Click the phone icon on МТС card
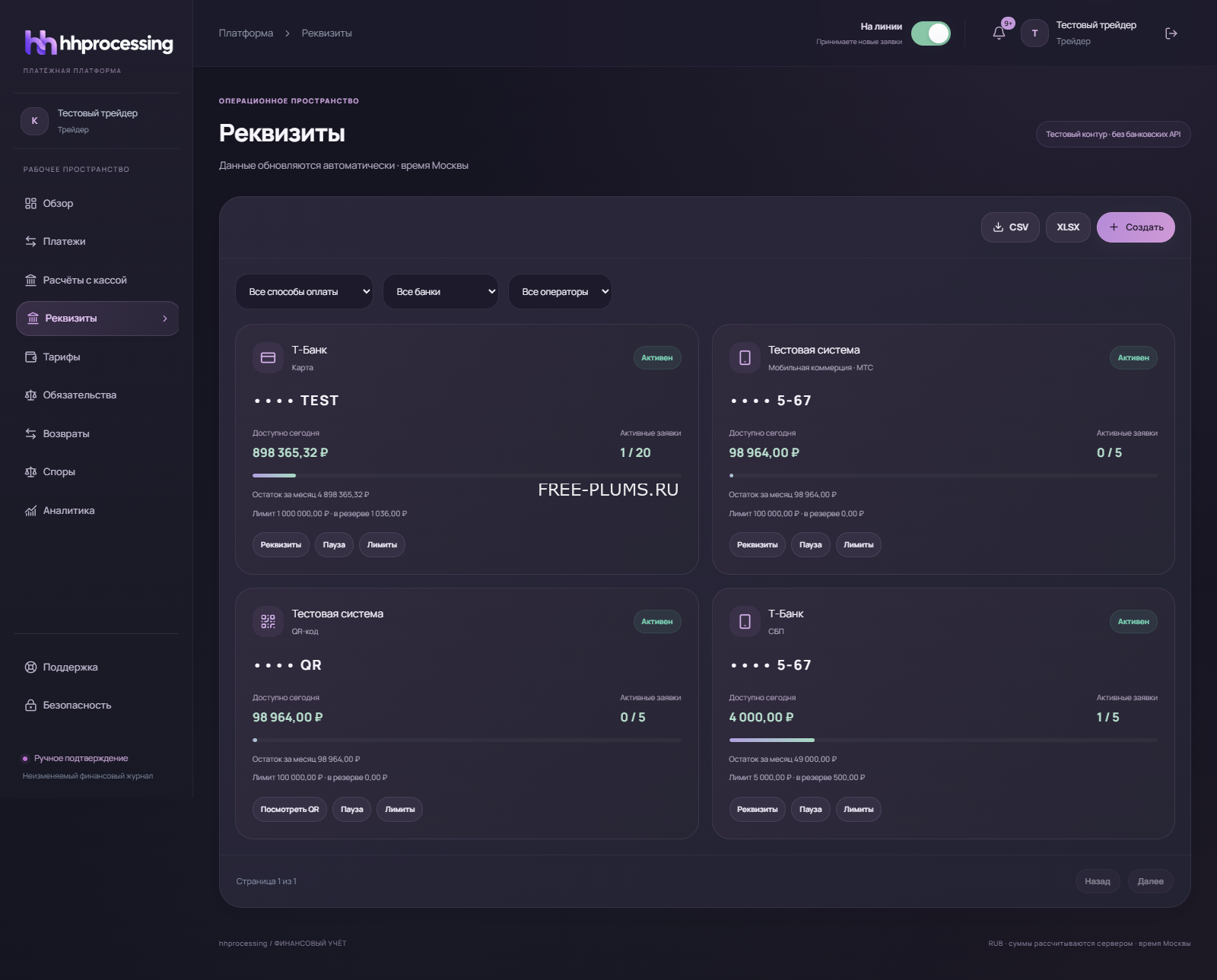Viewport: 1217px width, 980px height. (745, 357)
